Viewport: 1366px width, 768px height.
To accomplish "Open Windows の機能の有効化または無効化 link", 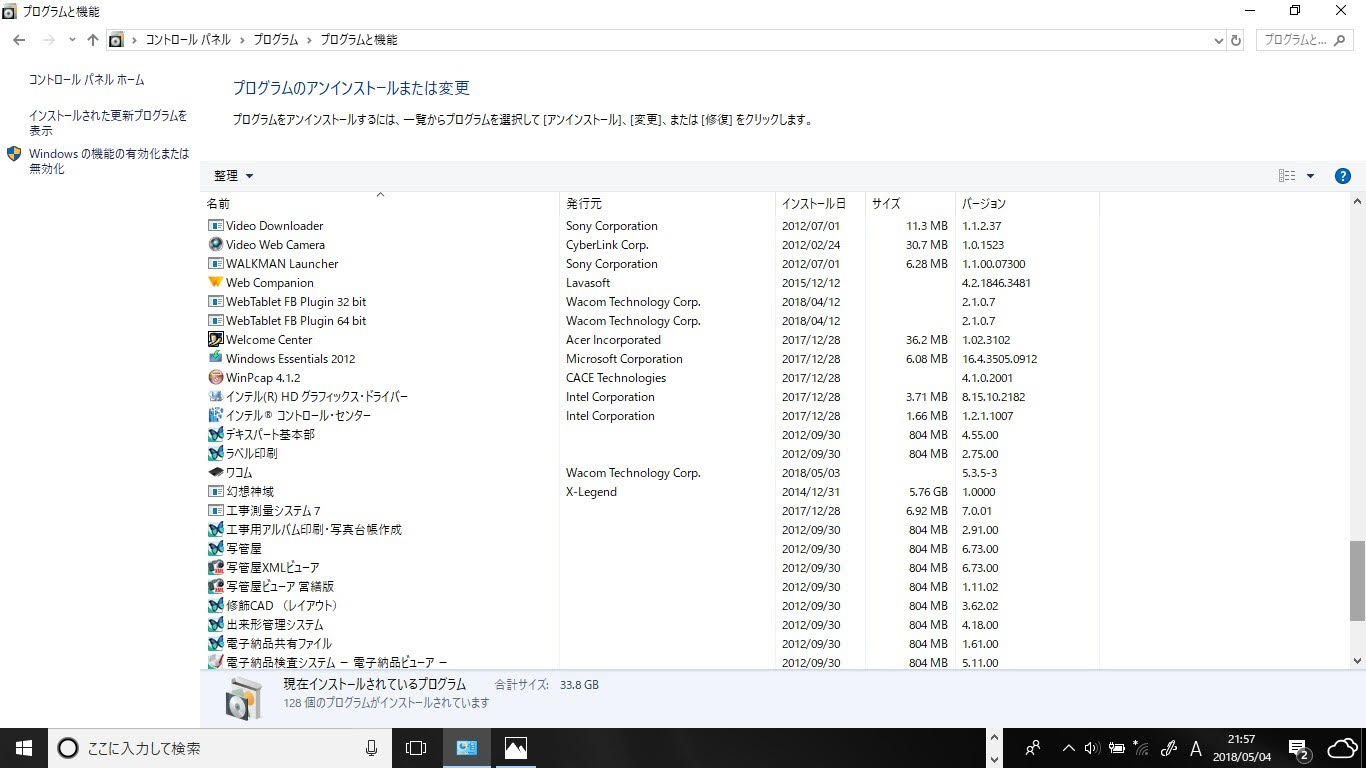I will click(108, 161).
